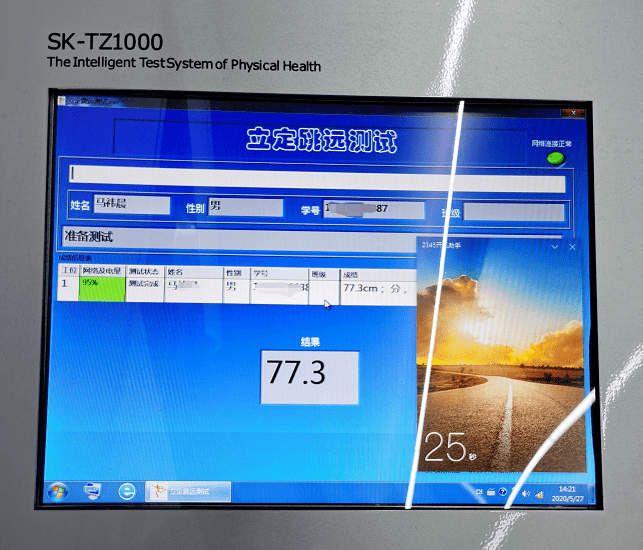Click the 学号 student number field
643x550 pixels.
click(x=374, y=209)
